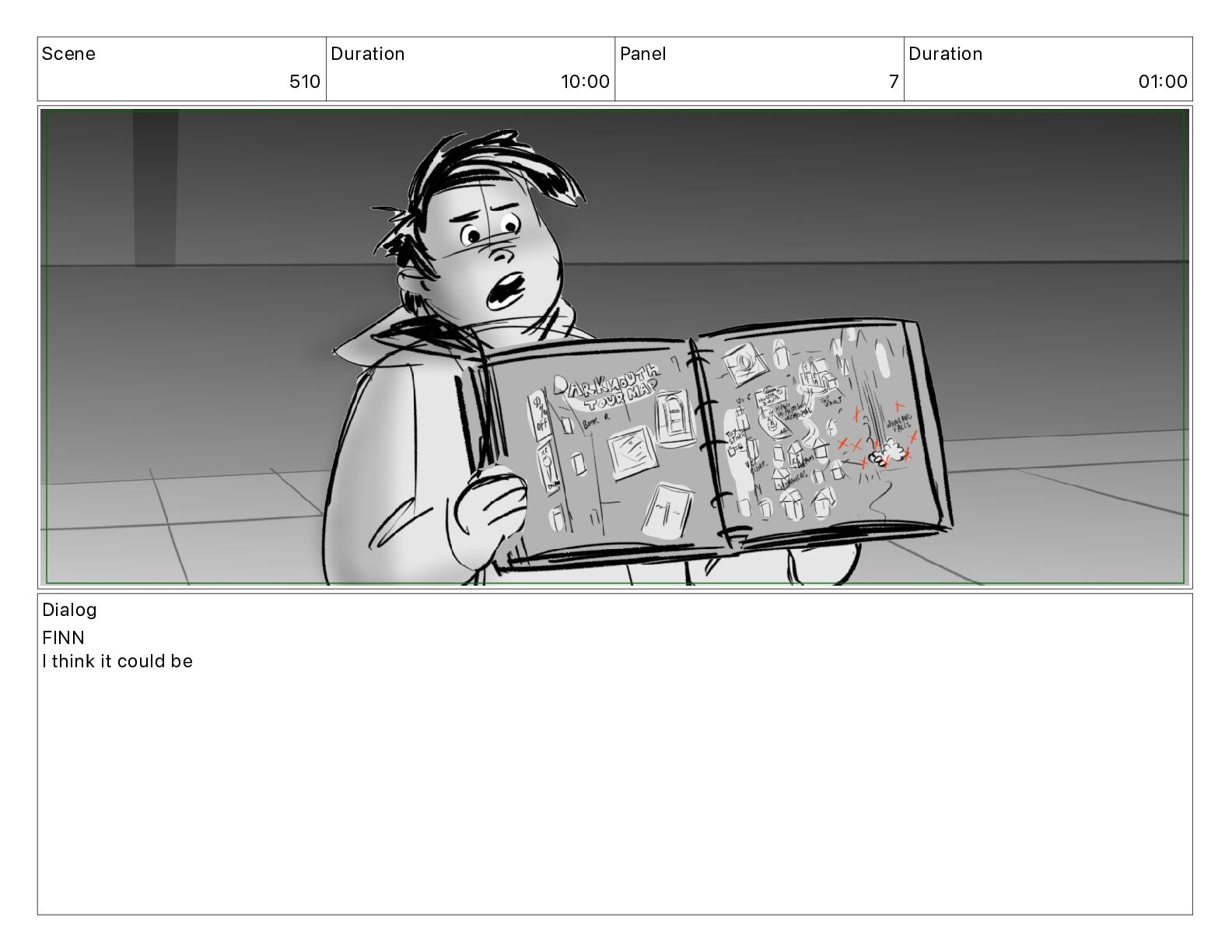The width and height of the screenshot is (1232, 952).
Task: Click the Scene header label
Action: 68,54
